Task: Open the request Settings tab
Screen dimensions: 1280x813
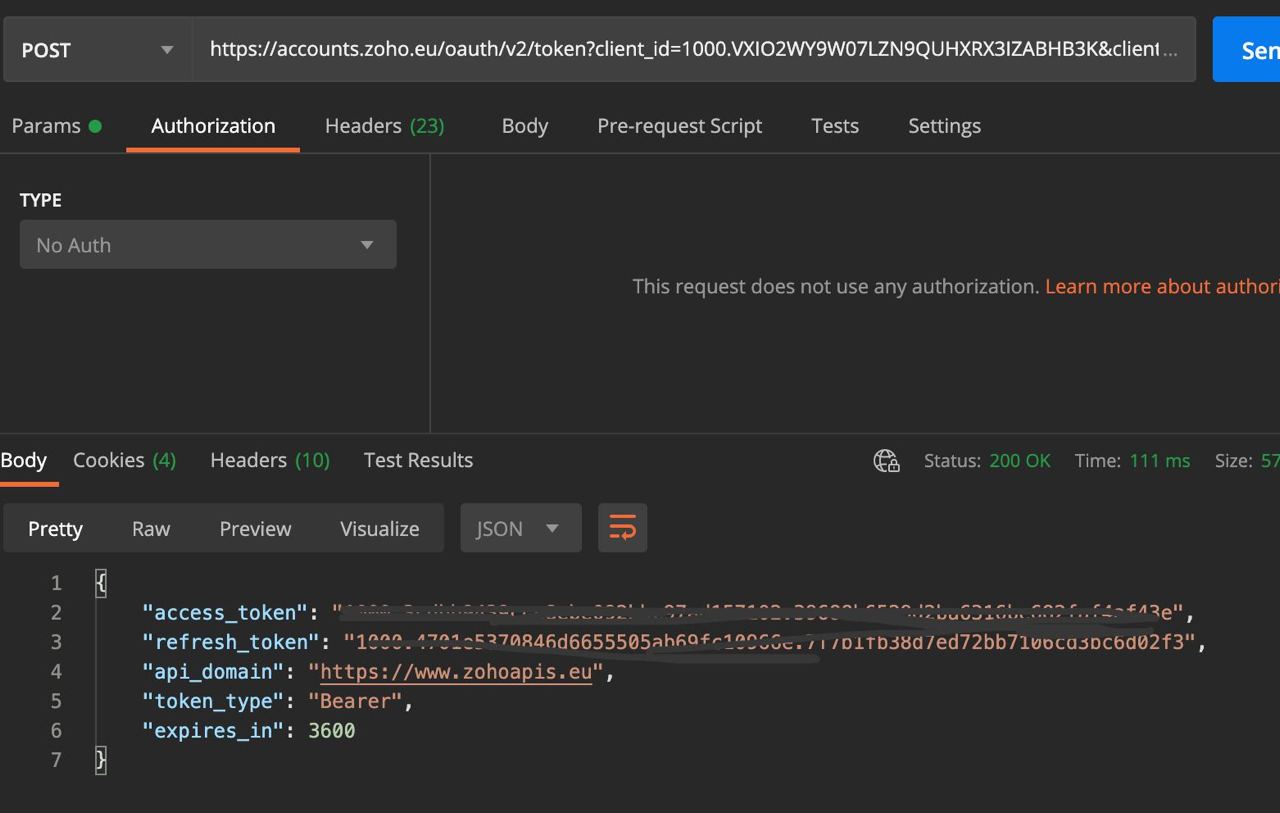Action: click(944, 126)
